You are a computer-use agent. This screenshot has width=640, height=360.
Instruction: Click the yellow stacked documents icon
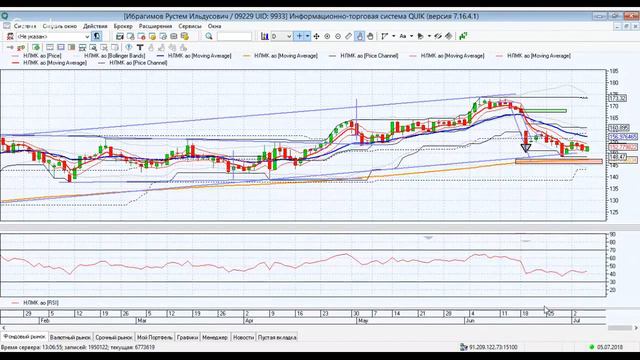coord(184,36)
